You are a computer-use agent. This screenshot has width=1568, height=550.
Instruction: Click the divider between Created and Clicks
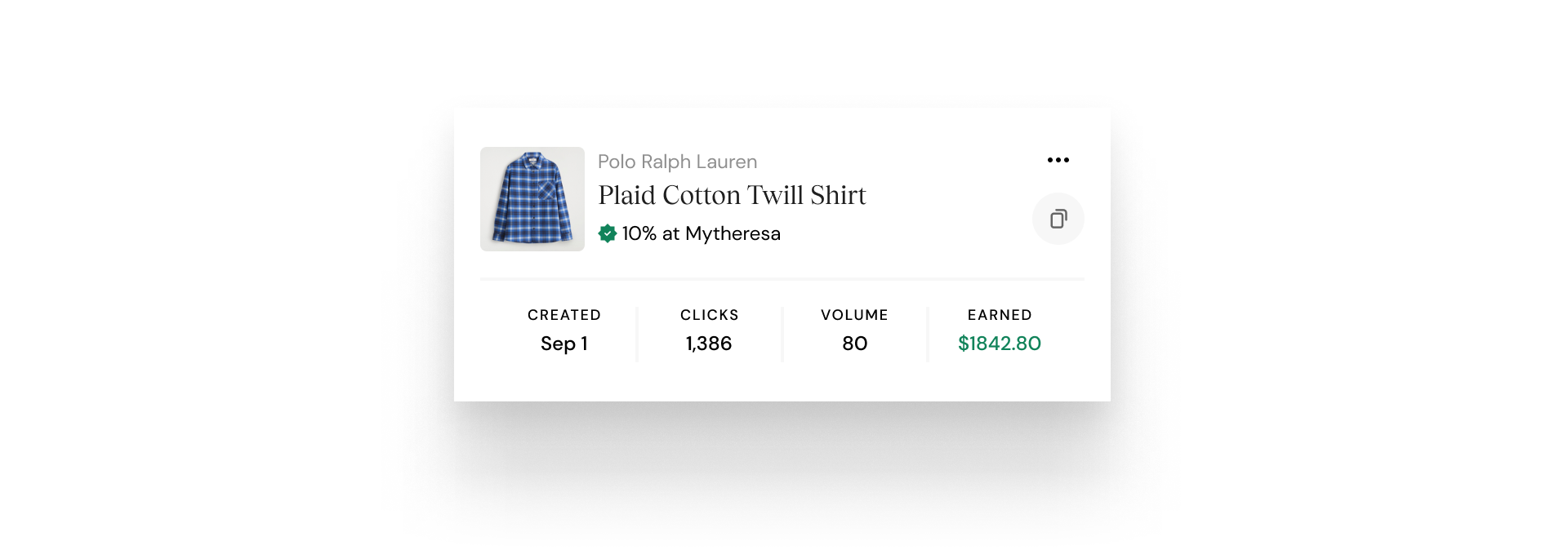(637, 334)
